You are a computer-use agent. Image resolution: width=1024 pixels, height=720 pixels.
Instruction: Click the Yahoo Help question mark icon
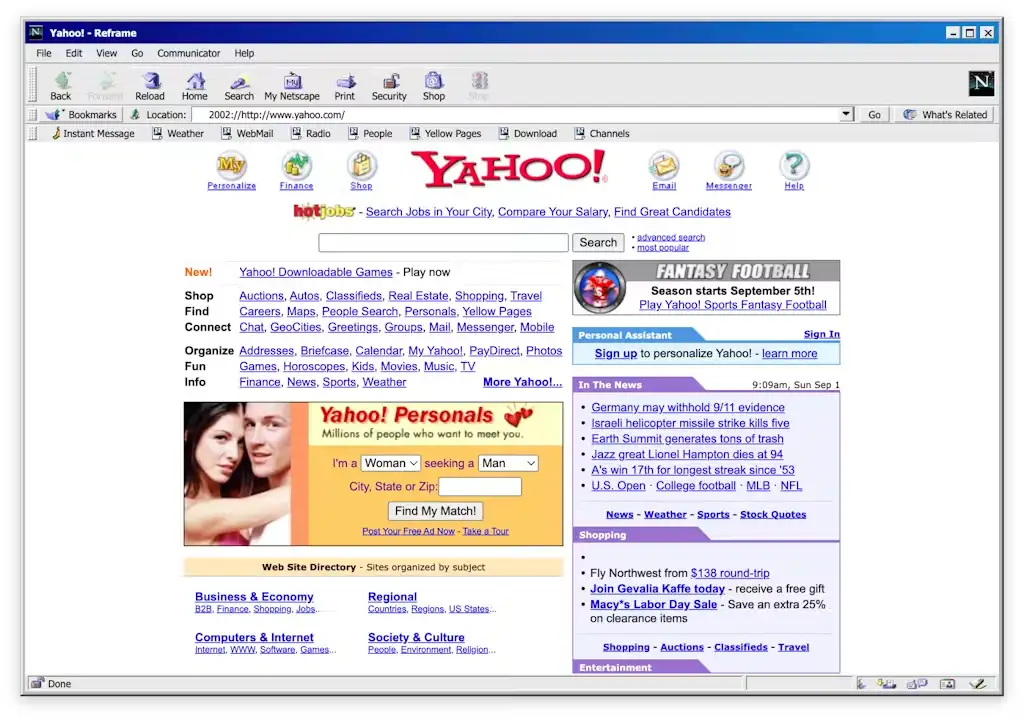(x=794, y=165)
